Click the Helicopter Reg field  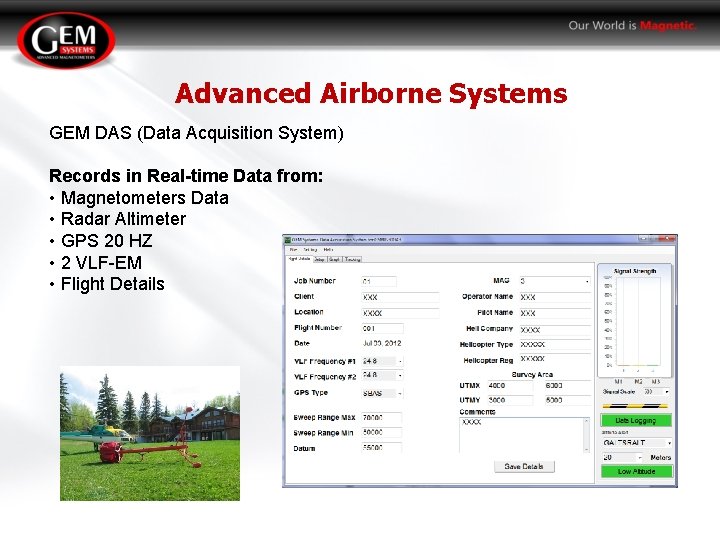555,359
